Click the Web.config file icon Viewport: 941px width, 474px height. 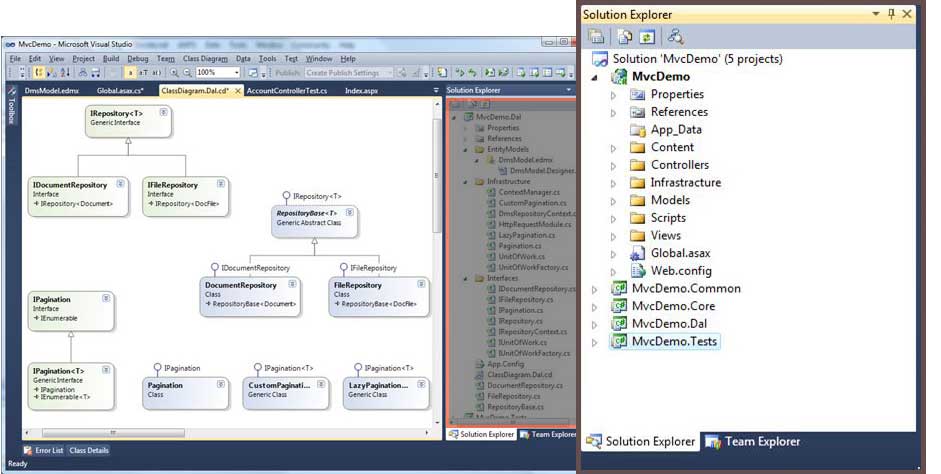coord(637,271)
